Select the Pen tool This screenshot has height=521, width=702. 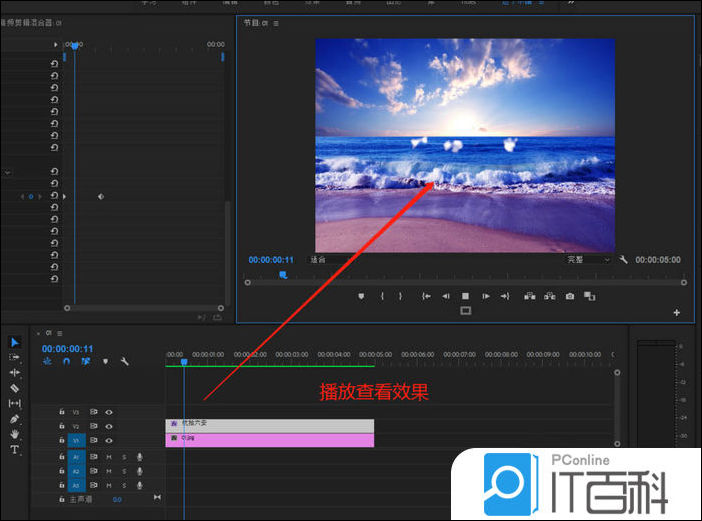(14, 418)
